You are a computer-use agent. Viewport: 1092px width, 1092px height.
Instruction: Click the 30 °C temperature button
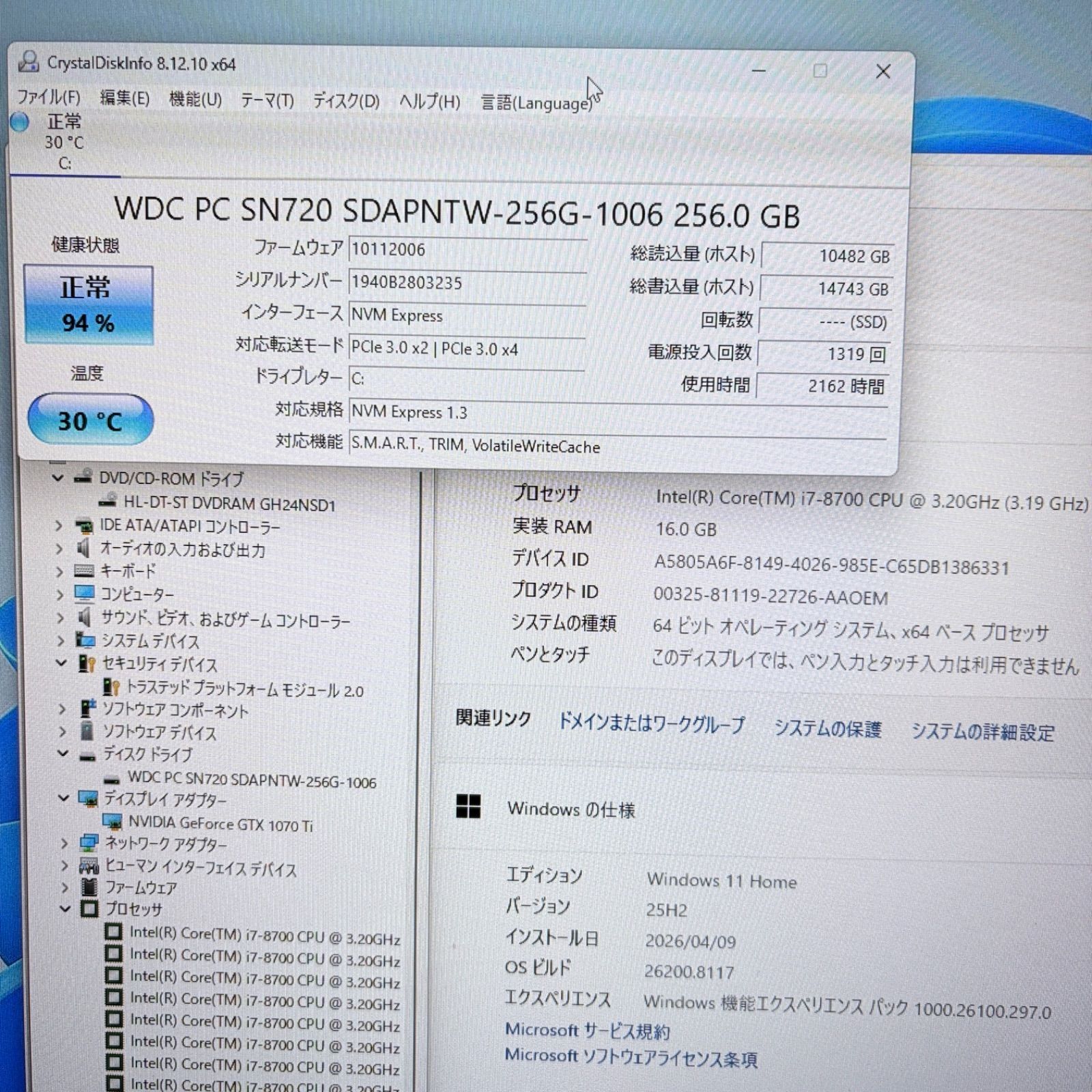tap(90, 420)
